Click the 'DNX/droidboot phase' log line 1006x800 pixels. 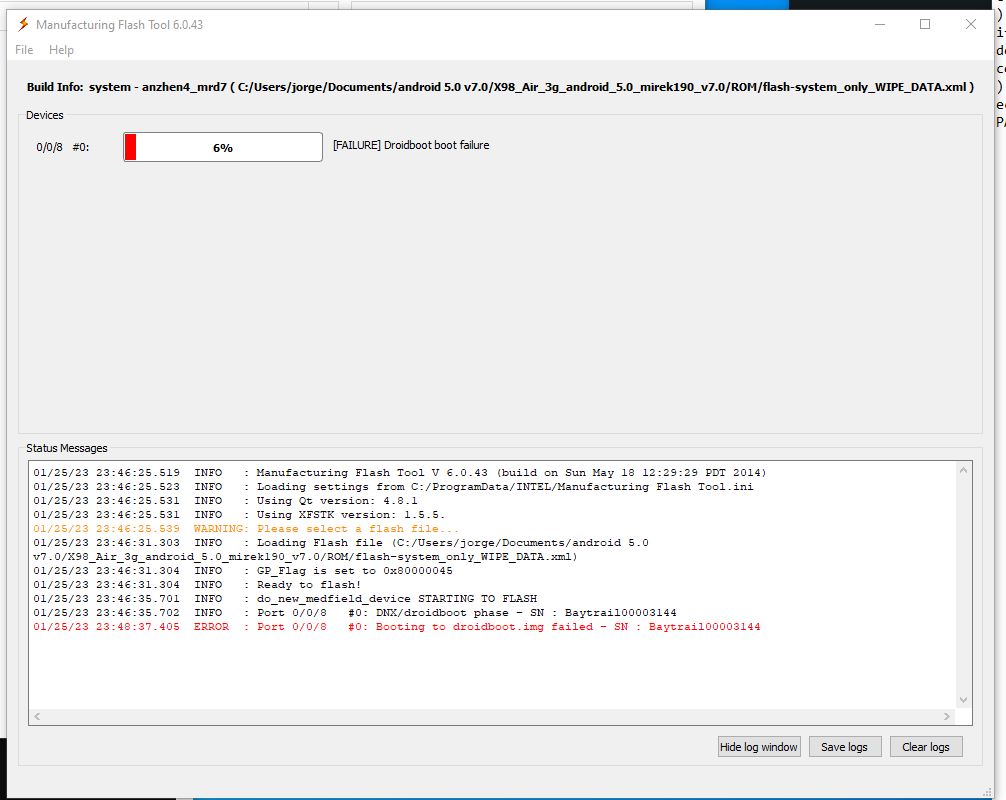[355, 613]
